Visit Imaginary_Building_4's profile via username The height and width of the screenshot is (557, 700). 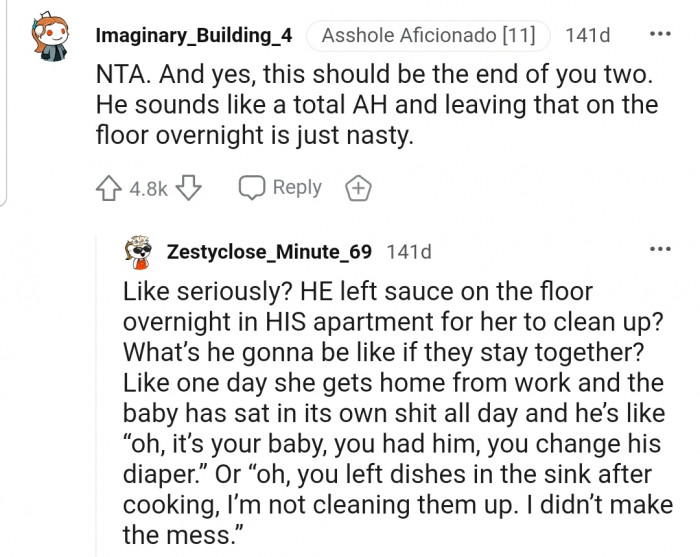(193, 36)
